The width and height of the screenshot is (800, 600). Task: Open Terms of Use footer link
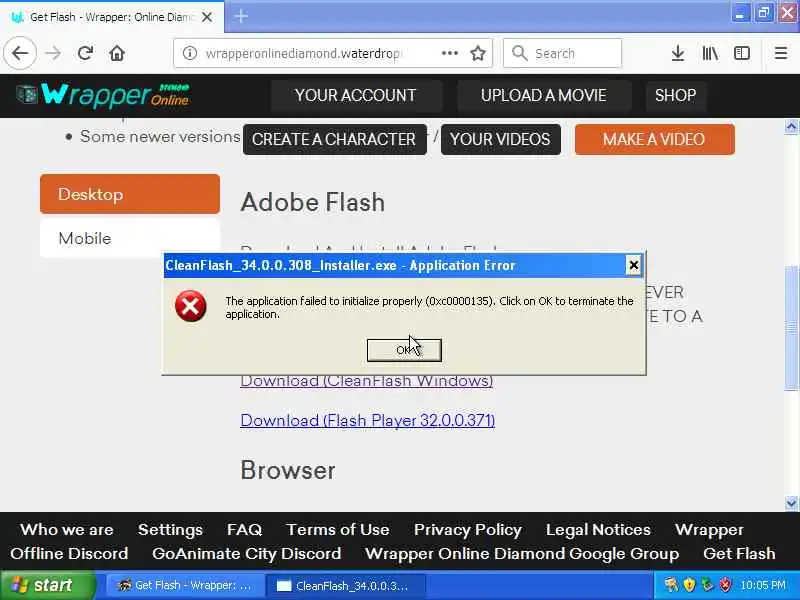[x=338, y=530]
